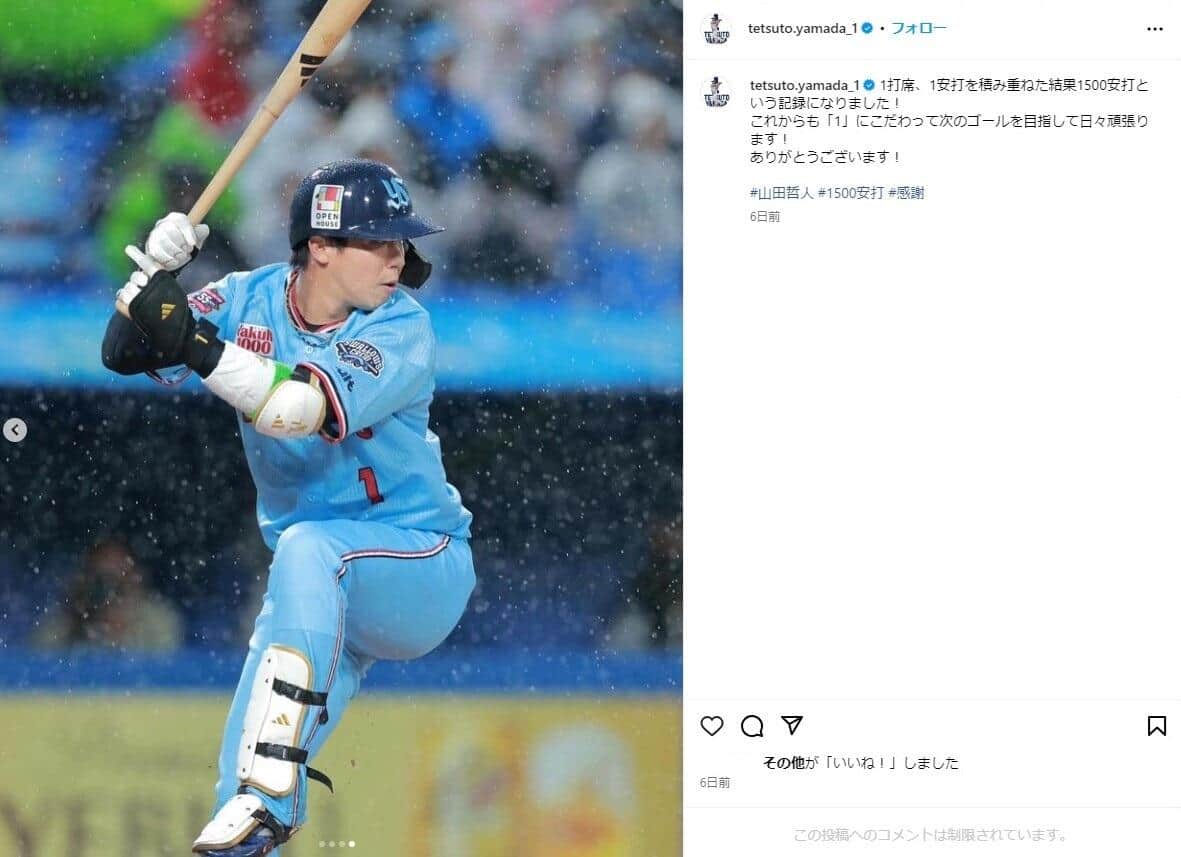
Task: Open the #1500安打 hashtag
Action: point(850,193)
